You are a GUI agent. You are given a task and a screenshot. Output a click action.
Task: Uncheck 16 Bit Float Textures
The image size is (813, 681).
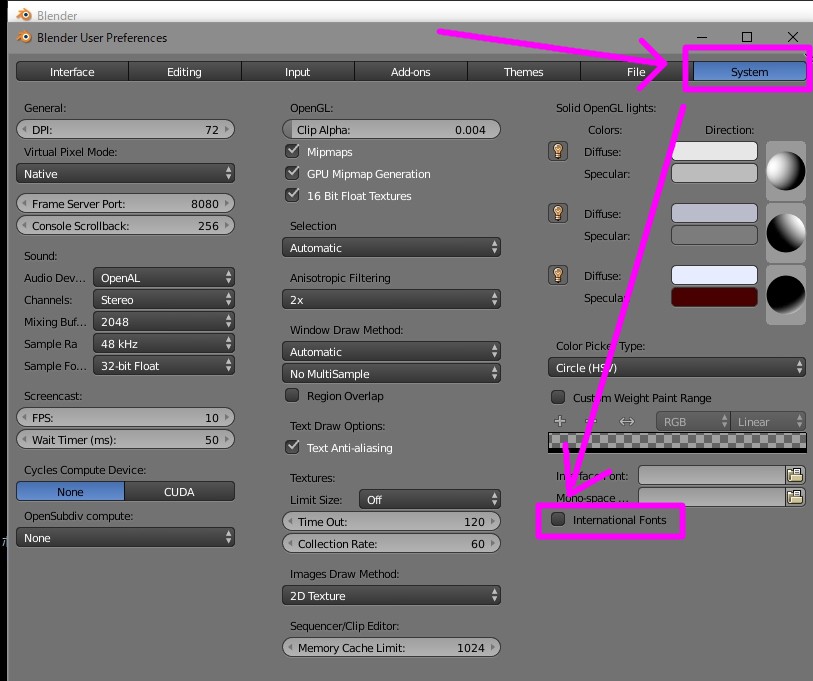[292, 195]
